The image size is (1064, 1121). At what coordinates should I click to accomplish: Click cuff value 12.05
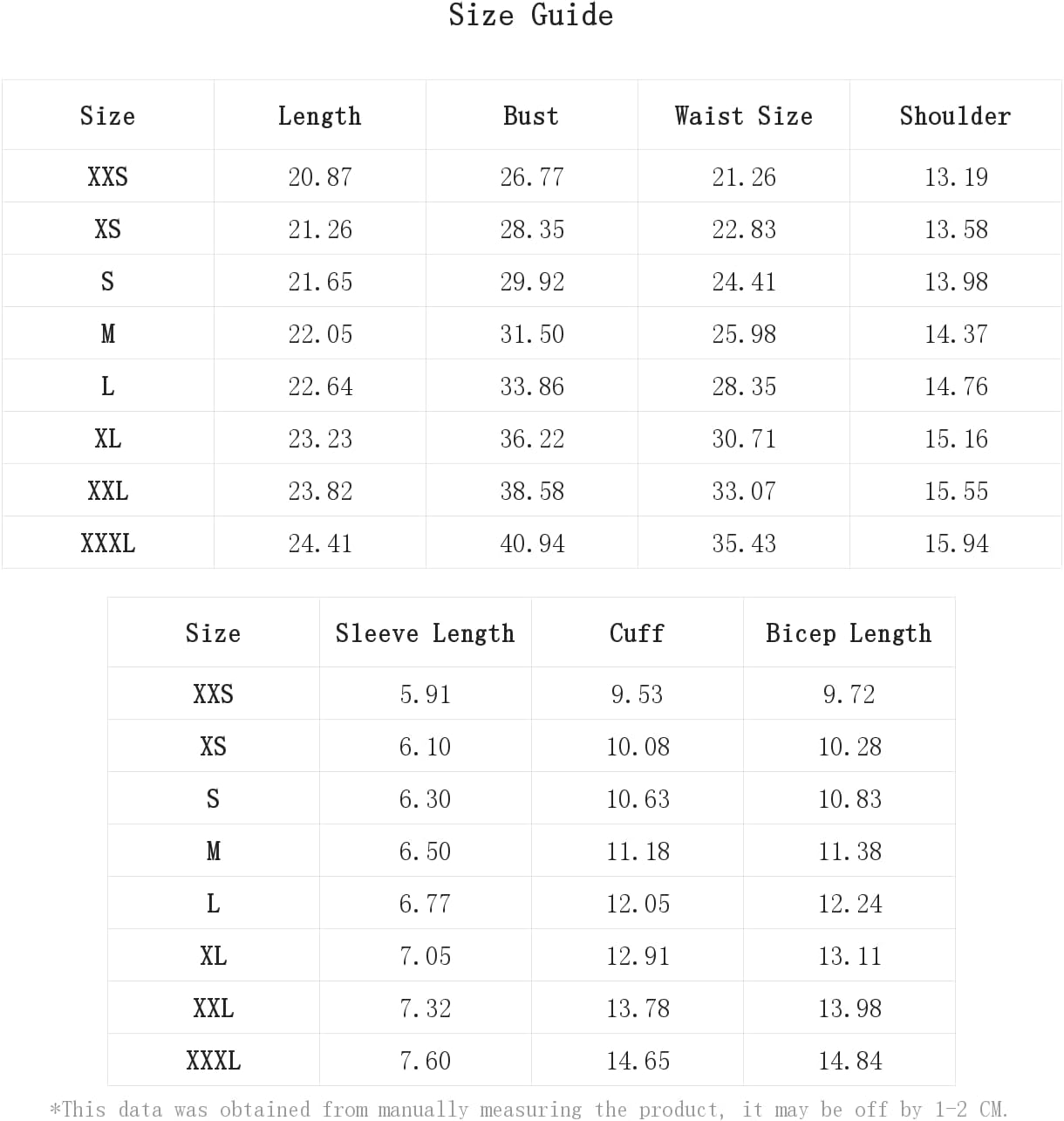tap(638, 904)
